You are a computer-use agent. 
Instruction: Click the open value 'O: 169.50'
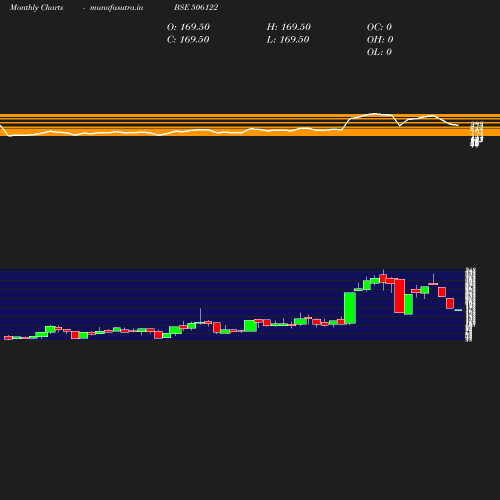pos(188,27)
